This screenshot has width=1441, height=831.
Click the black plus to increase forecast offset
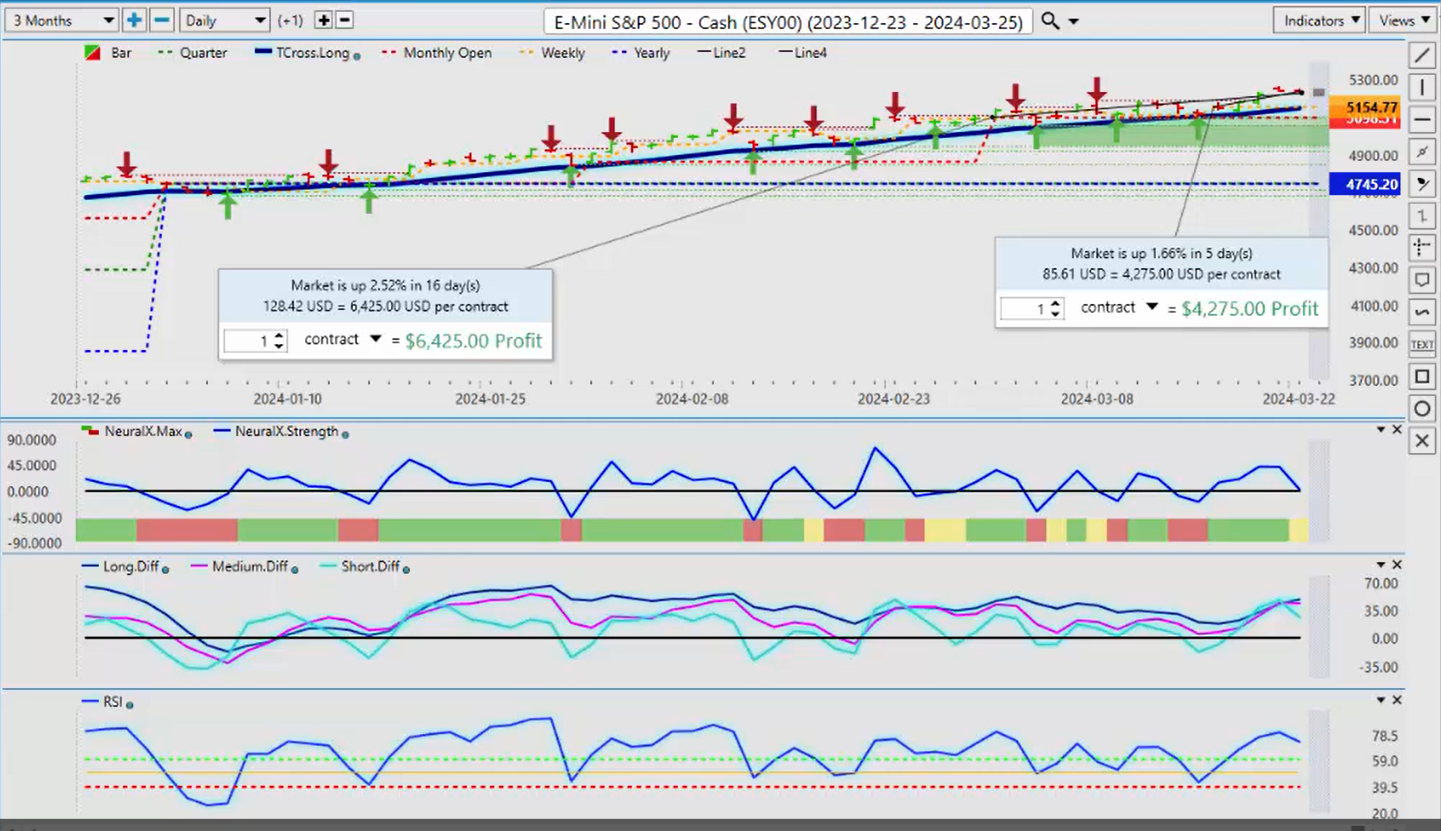coord(323,20)
